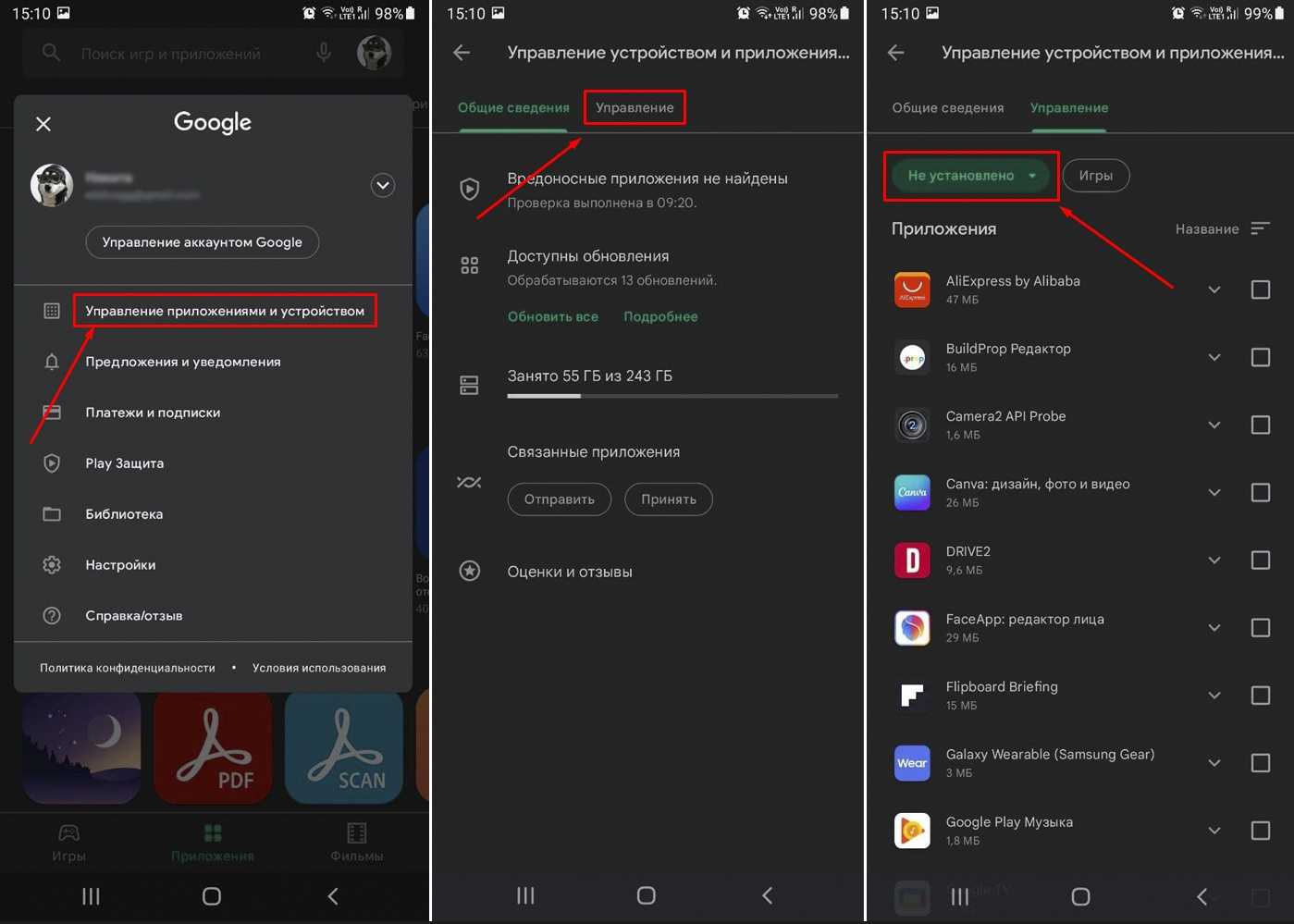1294x924 pixels.
Task: Click the updates grid icon
Action: coord(470,265)
